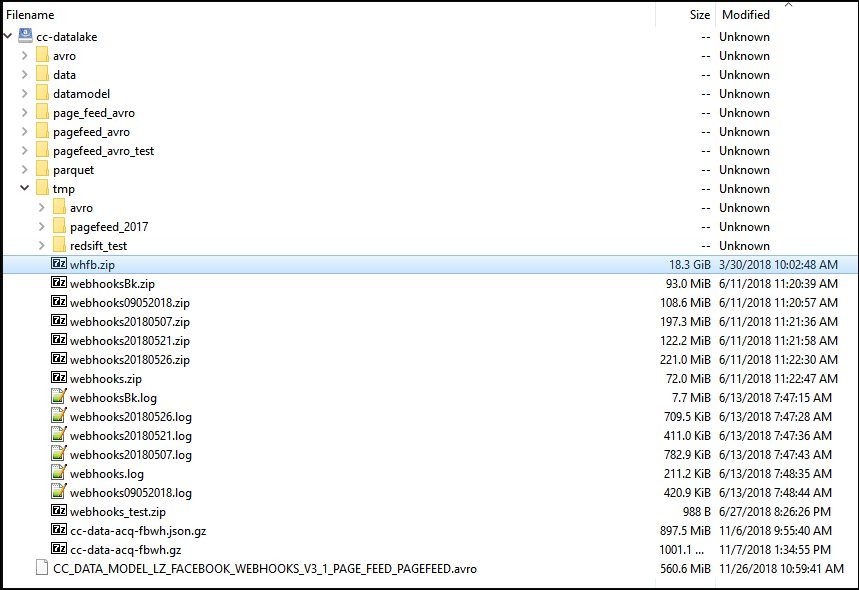
Task: Click the redsift_test folder icon
Action: tap(59, 246)
